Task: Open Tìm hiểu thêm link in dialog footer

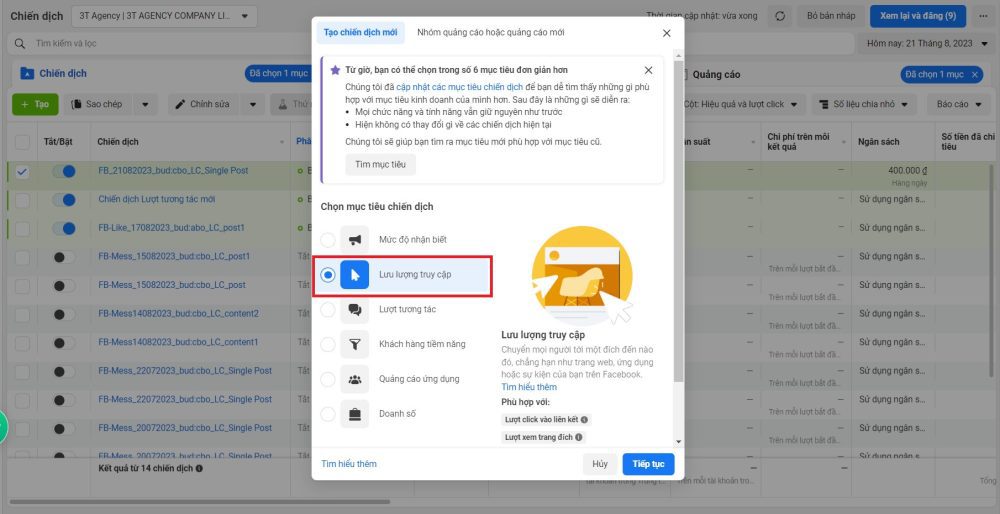Action: (x=349, y=464)
